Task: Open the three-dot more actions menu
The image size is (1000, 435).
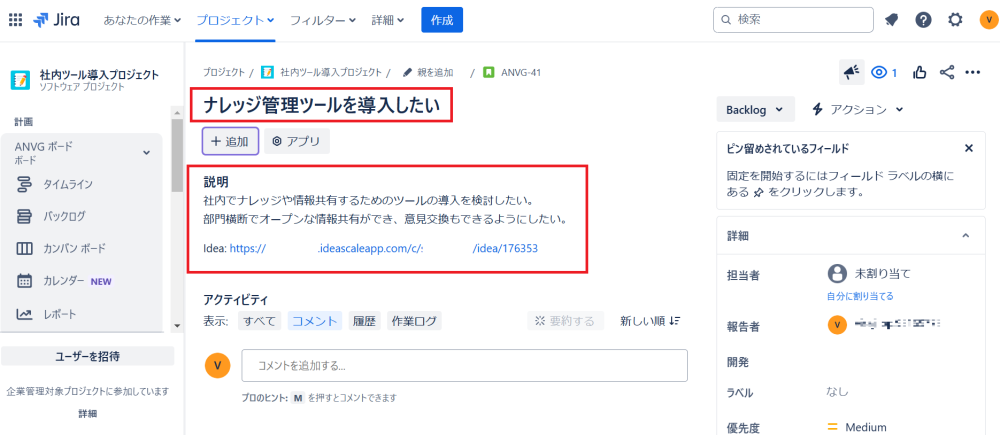Action: tap(973, 72)
